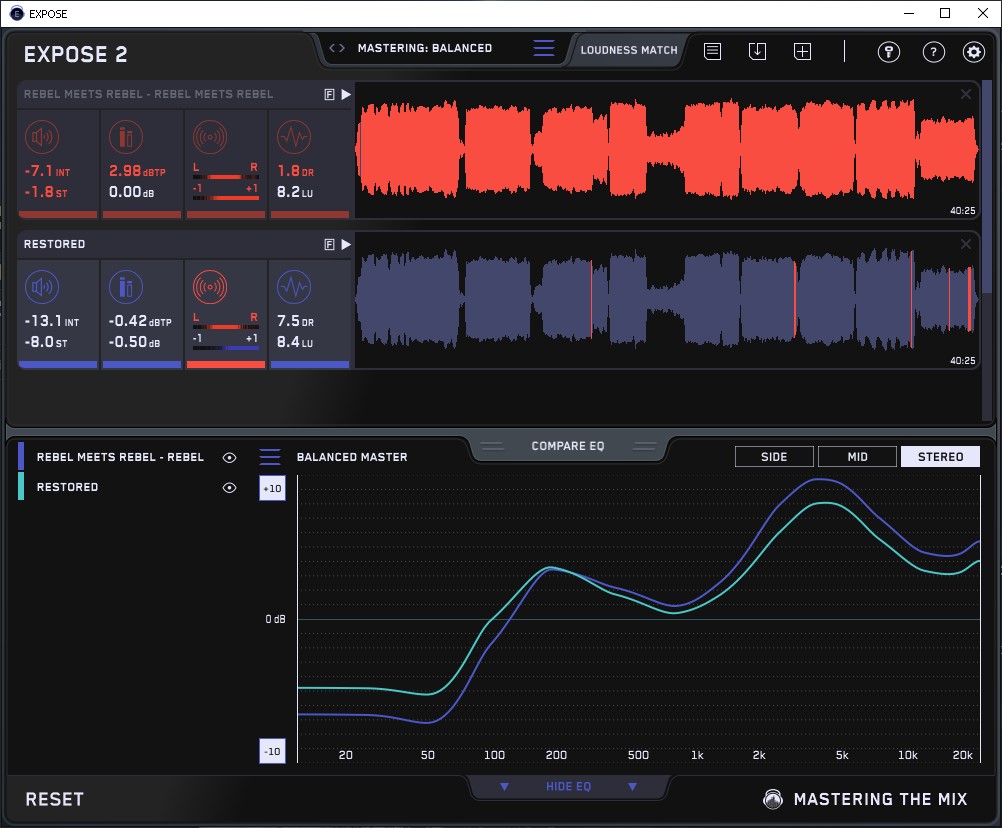Viewport: 1002px width, 828px height.
Task: Click the red stereo phase icon on RESTORED
Action: 210,288
